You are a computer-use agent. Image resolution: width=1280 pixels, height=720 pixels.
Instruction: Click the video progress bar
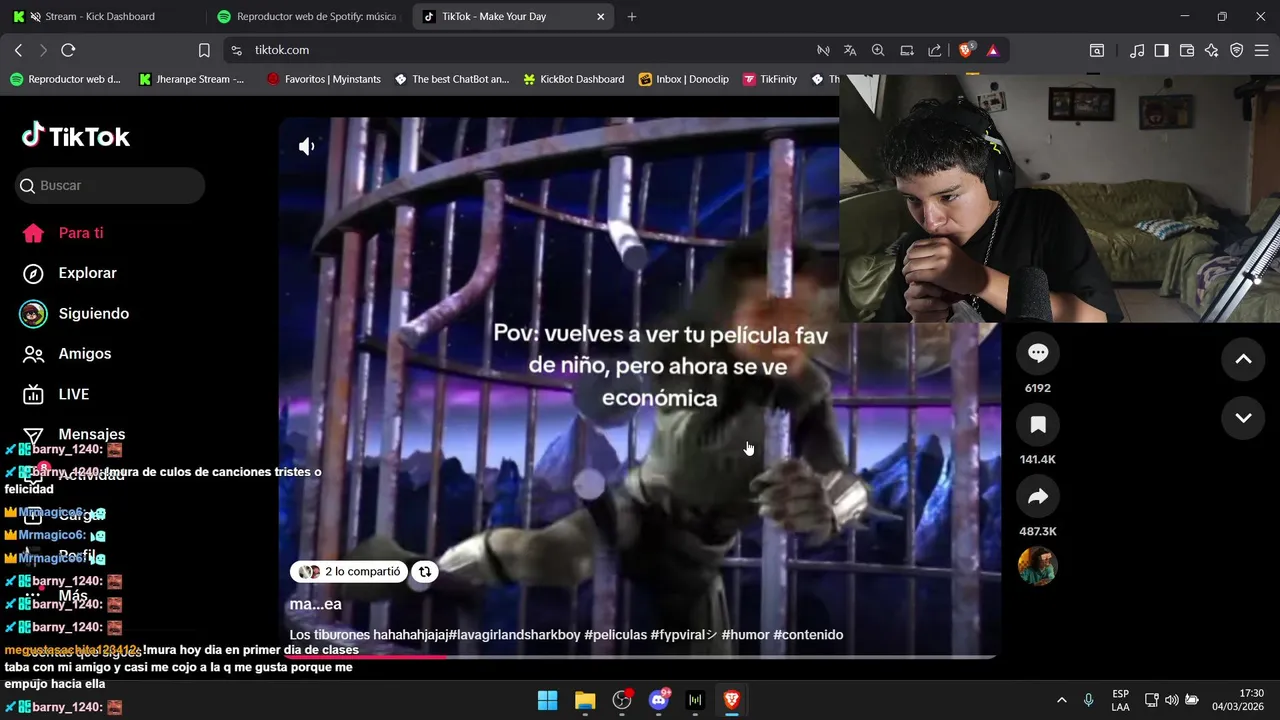pos(640,657)
